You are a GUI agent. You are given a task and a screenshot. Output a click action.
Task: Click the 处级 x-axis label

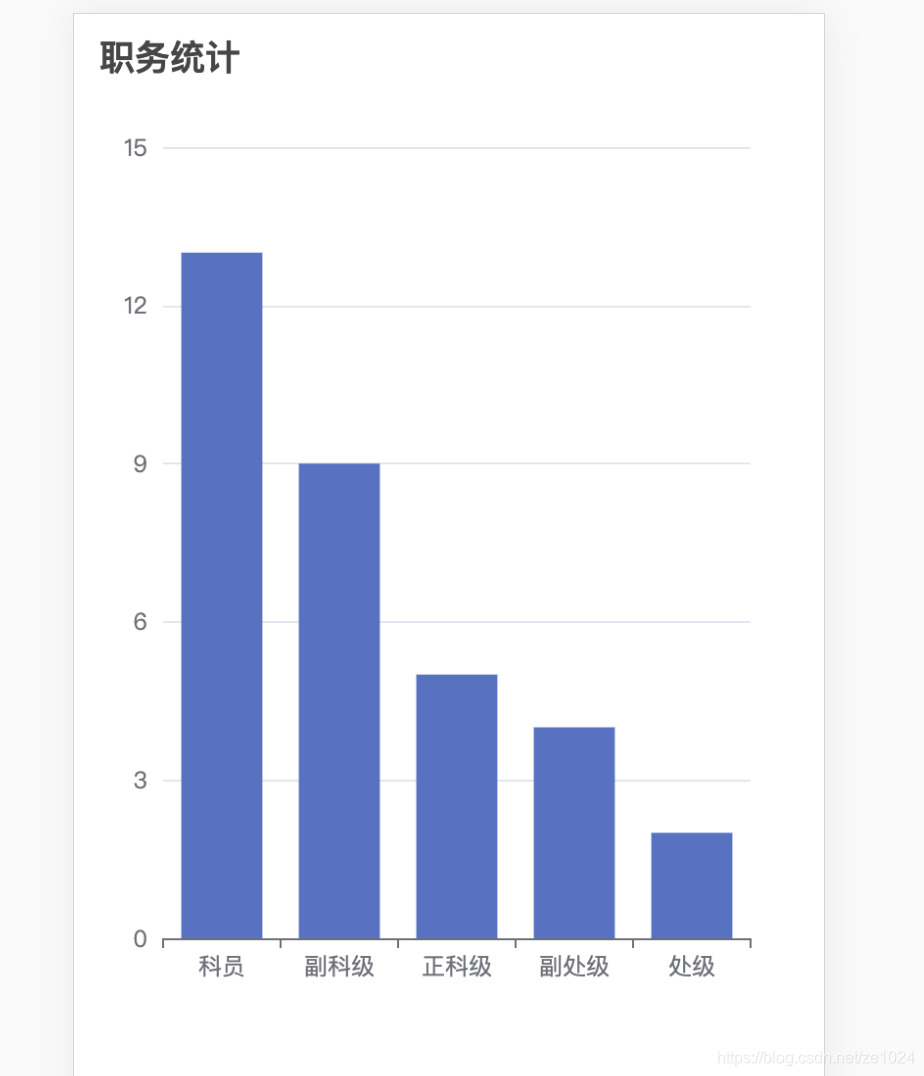691,966
